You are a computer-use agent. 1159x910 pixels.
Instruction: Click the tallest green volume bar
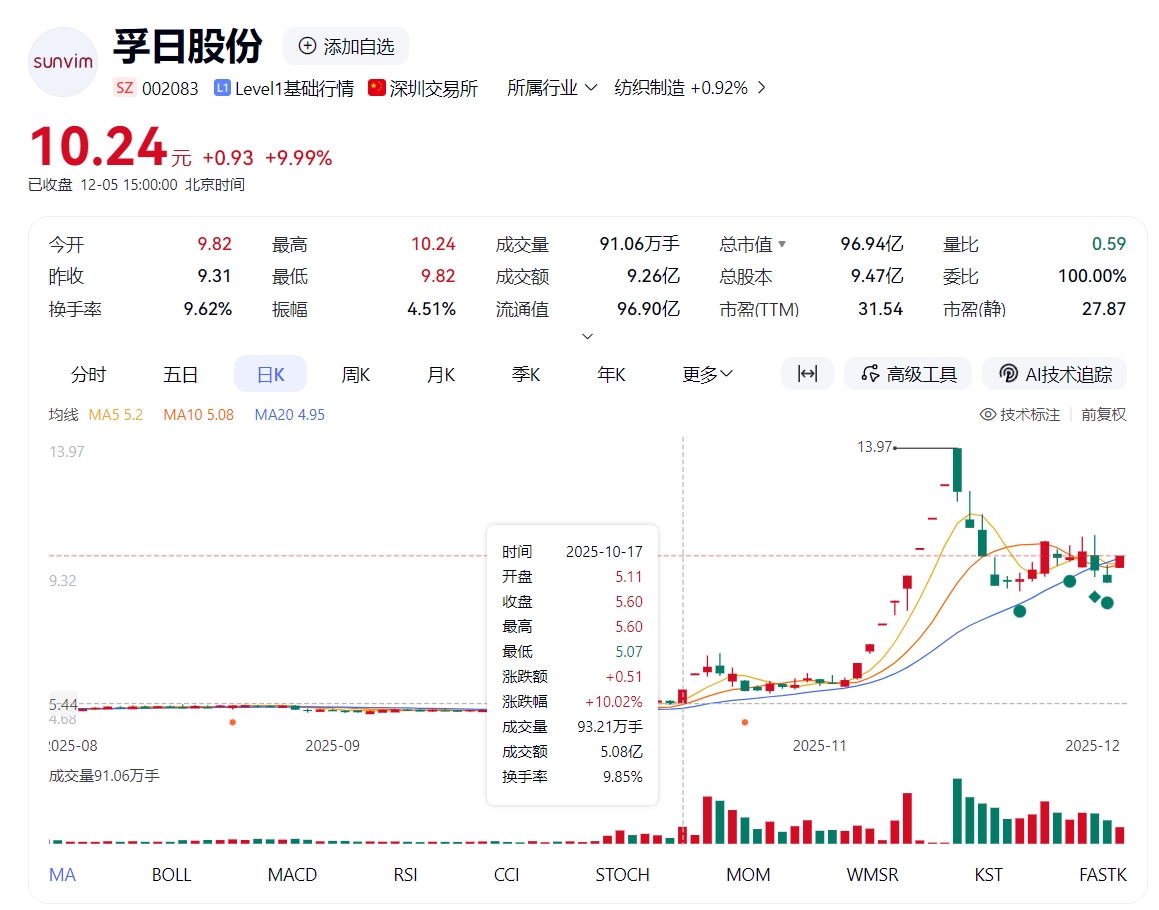coord(957,811)
